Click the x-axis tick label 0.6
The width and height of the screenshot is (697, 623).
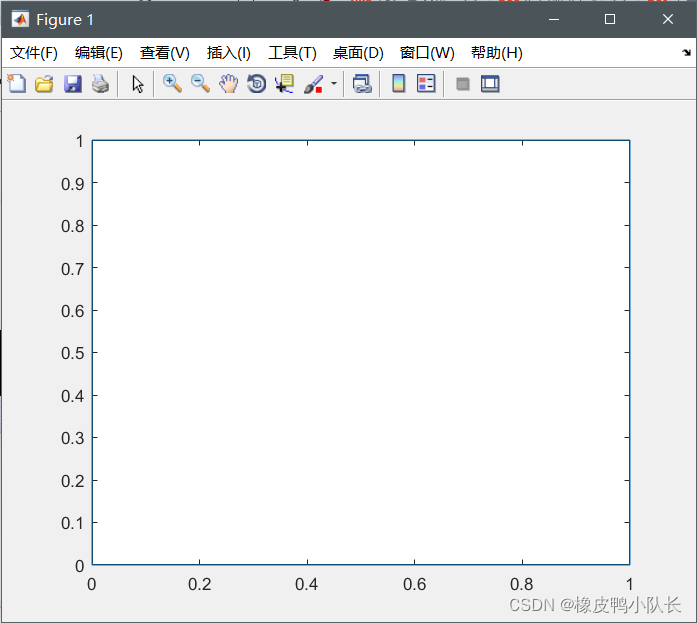[414, 584]
